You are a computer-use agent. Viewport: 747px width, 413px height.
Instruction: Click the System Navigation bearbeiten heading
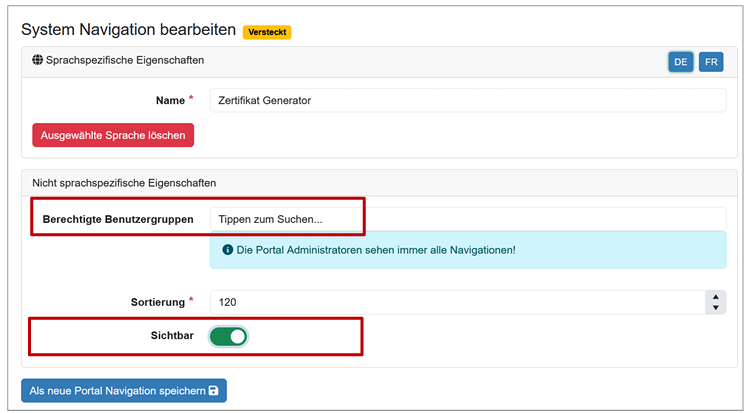(128, 31)
